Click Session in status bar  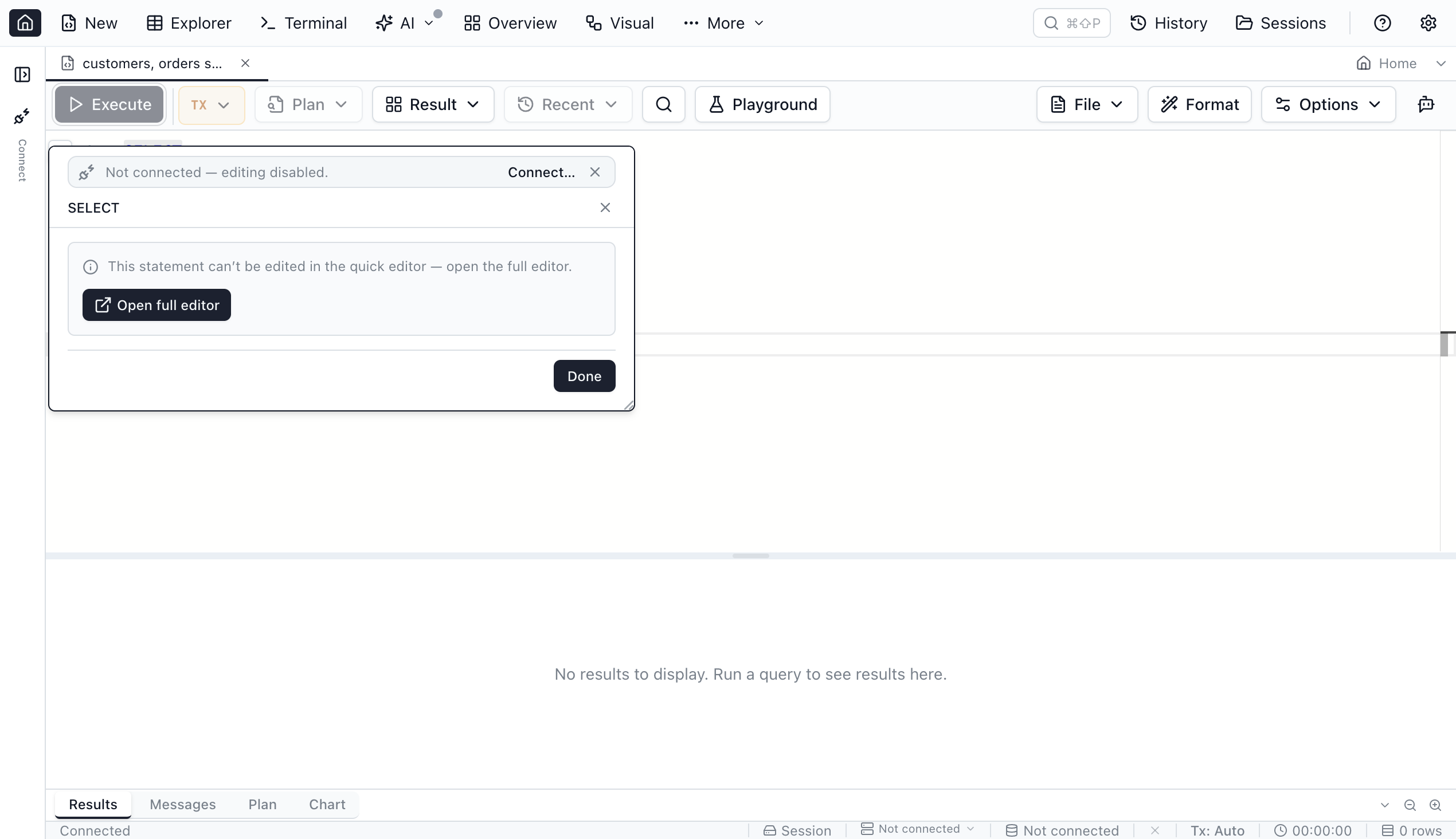click(x=797, y=830)
